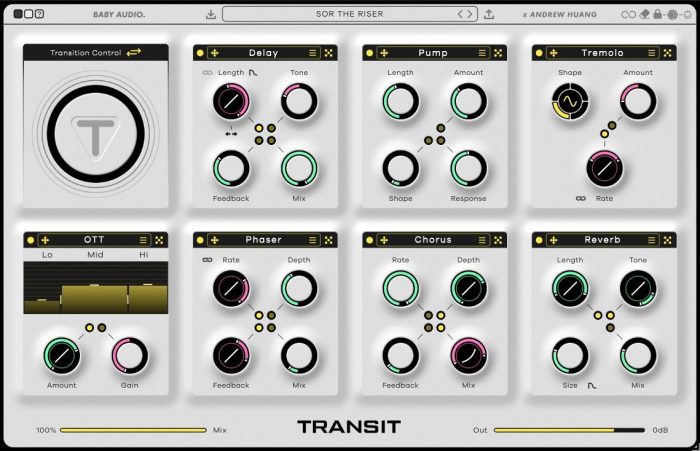Toggle the Phaser module power dot
This screenshot has height=451, width=700.
coord(200,240)
